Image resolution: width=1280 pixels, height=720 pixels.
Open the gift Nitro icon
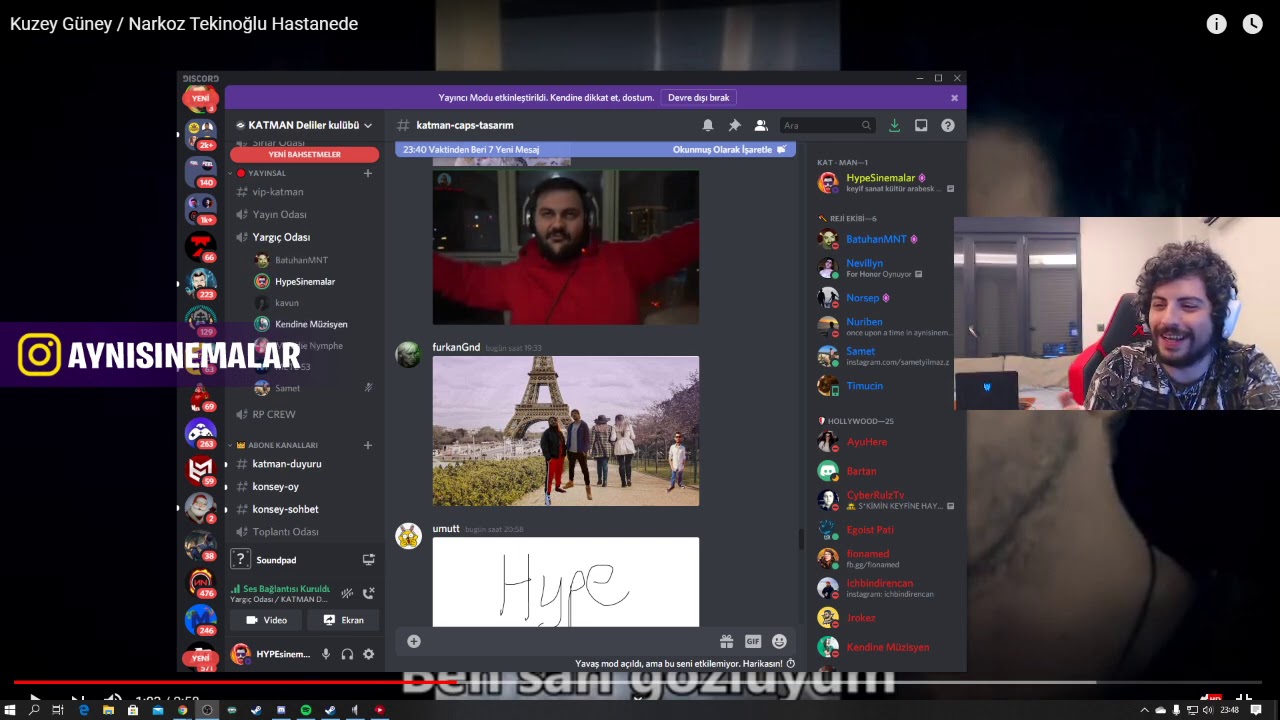(x=727, y=641)
